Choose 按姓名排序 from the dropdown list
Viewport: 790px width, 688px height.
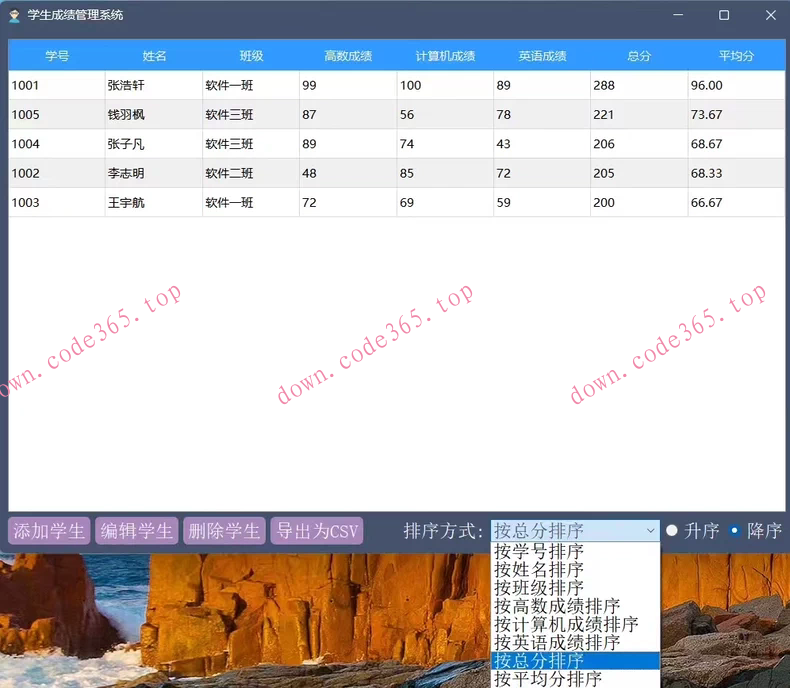(x=575, y=569)
